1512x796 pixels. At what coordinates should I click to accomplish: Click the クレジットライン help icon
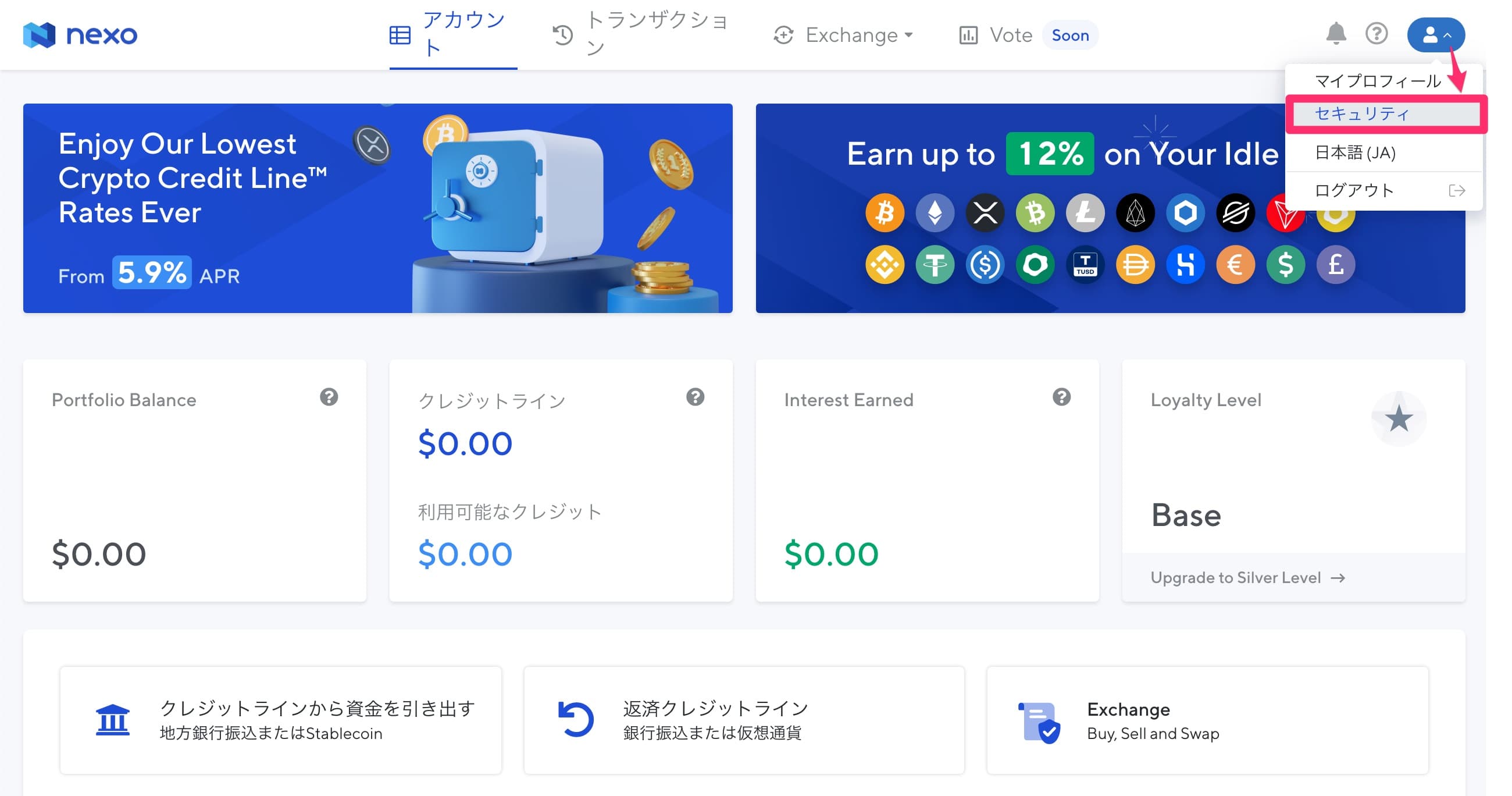[695, 397]
